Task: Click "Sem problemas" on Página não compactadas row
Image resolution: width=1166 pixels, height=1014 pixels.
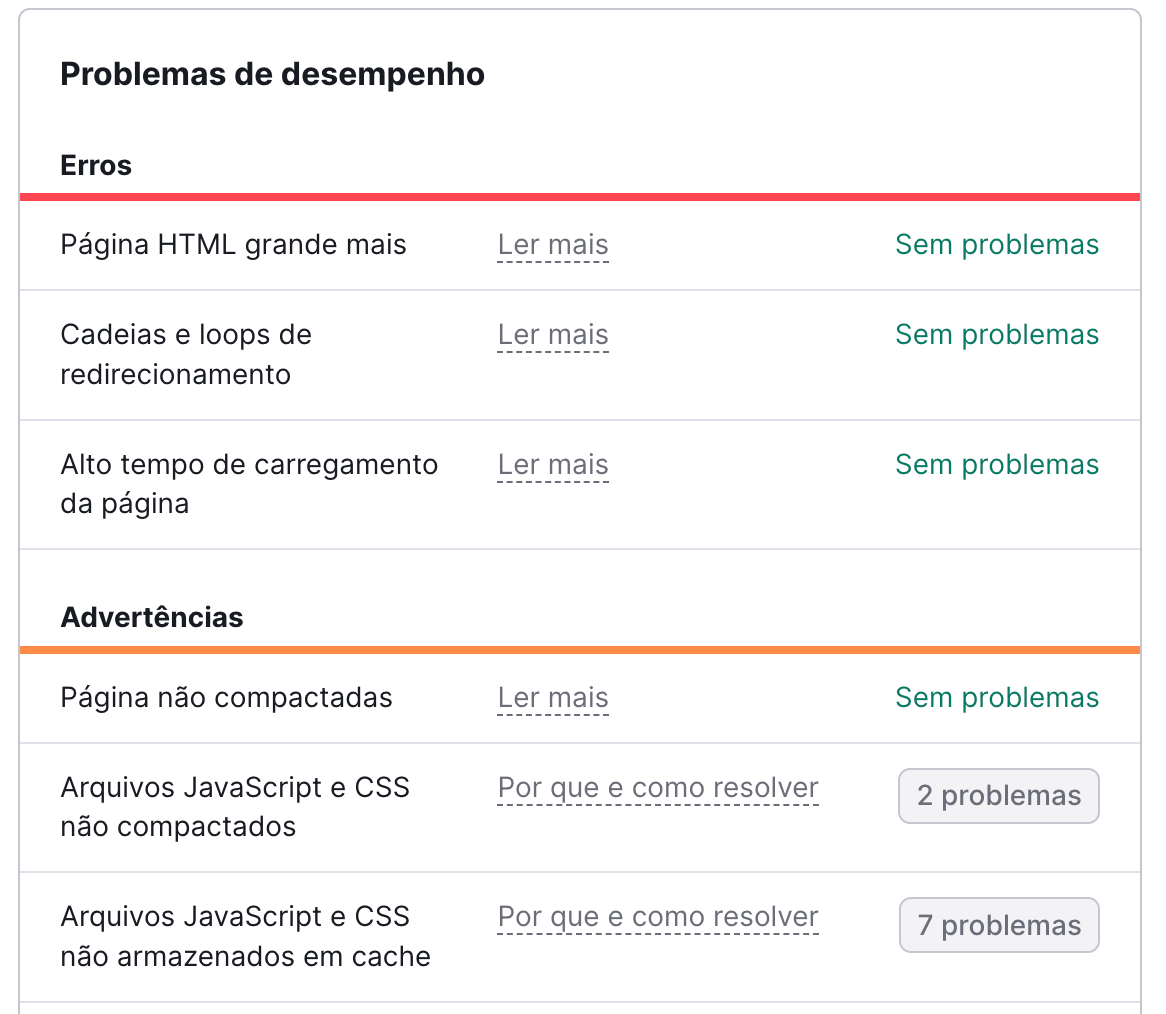Action: (996, 697)
